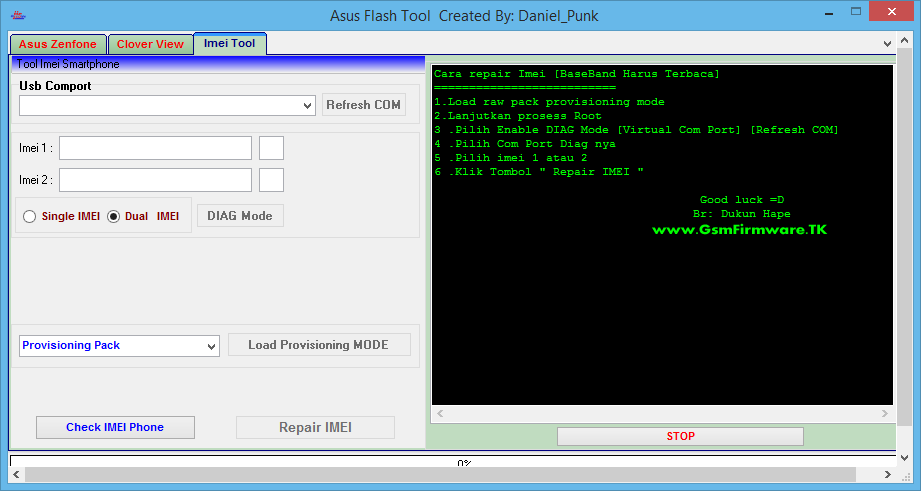Click the 0% progress bar
This screenshot has height=491, width=921.
pos(452,460)
